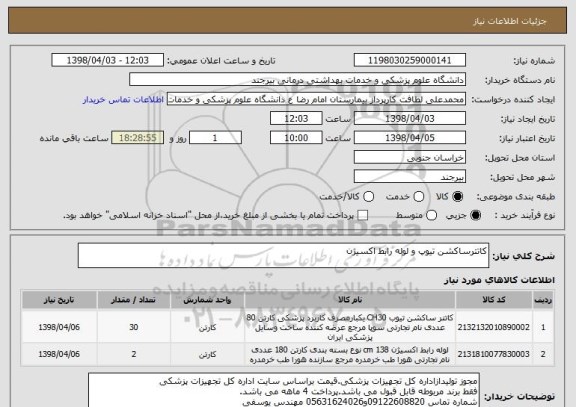
Task: Click the 1398/04/06 date in row 2
Action: [x=59, y=354]
